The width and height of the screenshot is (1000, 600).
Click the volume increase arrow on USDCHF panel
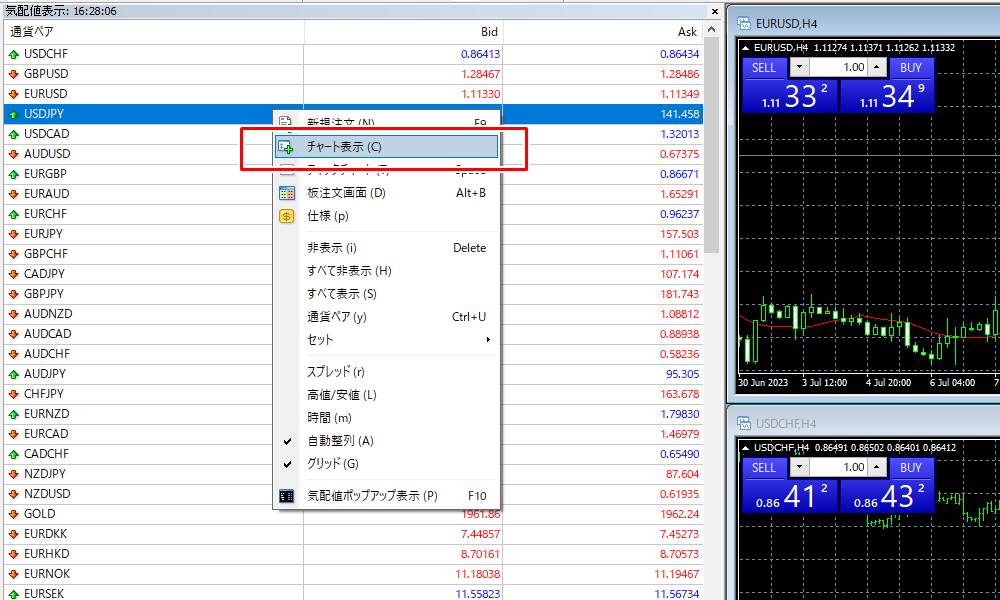[x=877, y=468]
